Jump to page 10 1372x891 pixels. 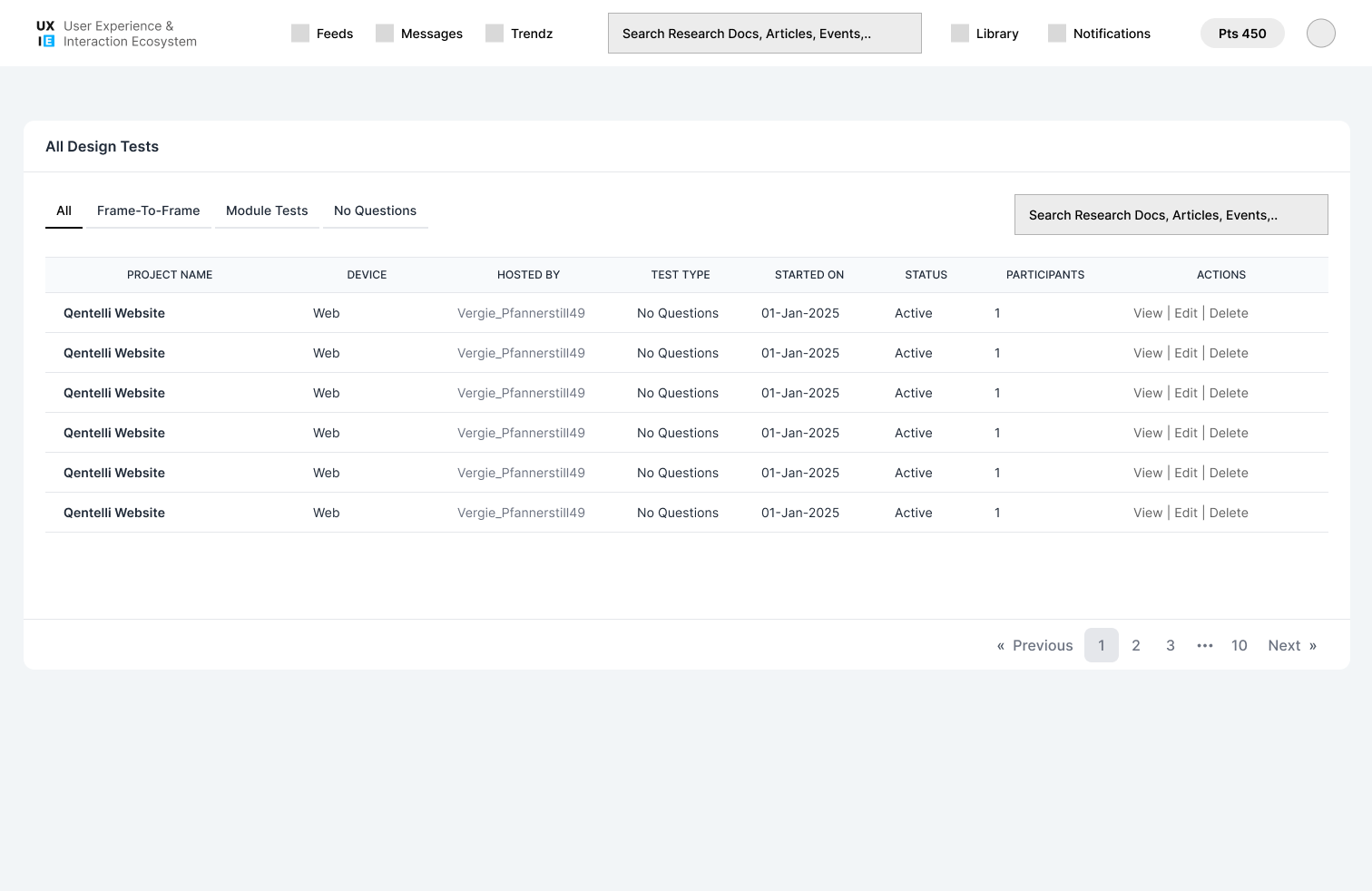pos(1240,645)
